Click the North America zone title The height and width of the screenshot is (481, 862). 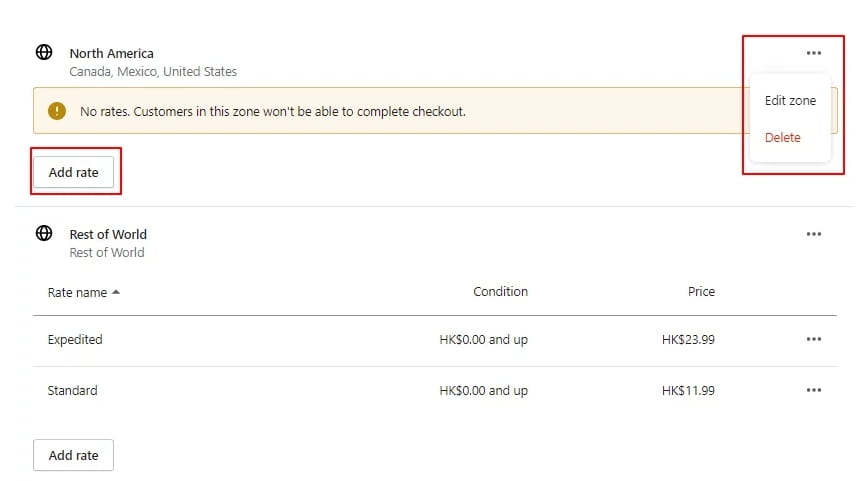(x=111, y=53)
